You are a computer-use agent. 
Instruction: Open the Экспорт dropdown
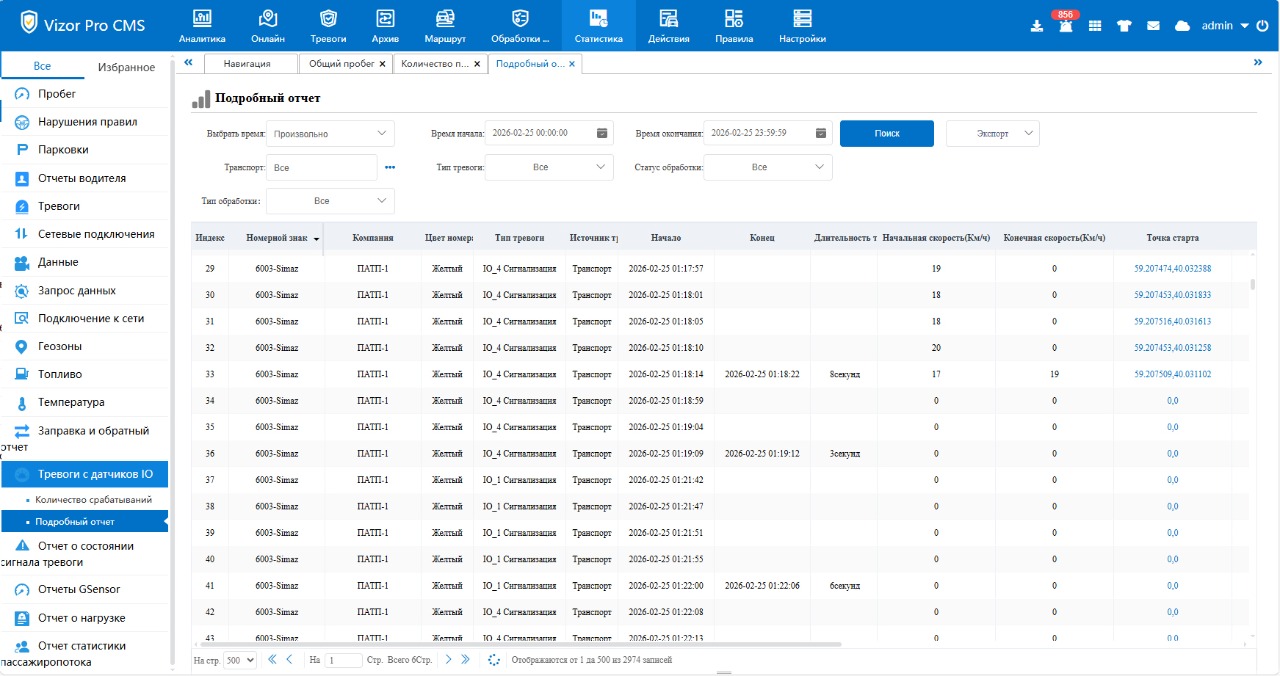992,133
